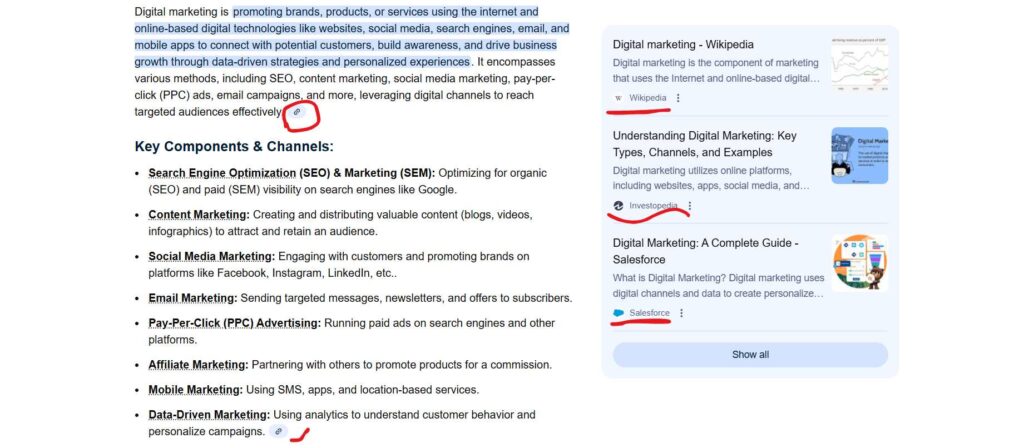The image size is (1024, 448).
Task: Click the Salesforce cloud favicon
Action: tap(618, 313)
